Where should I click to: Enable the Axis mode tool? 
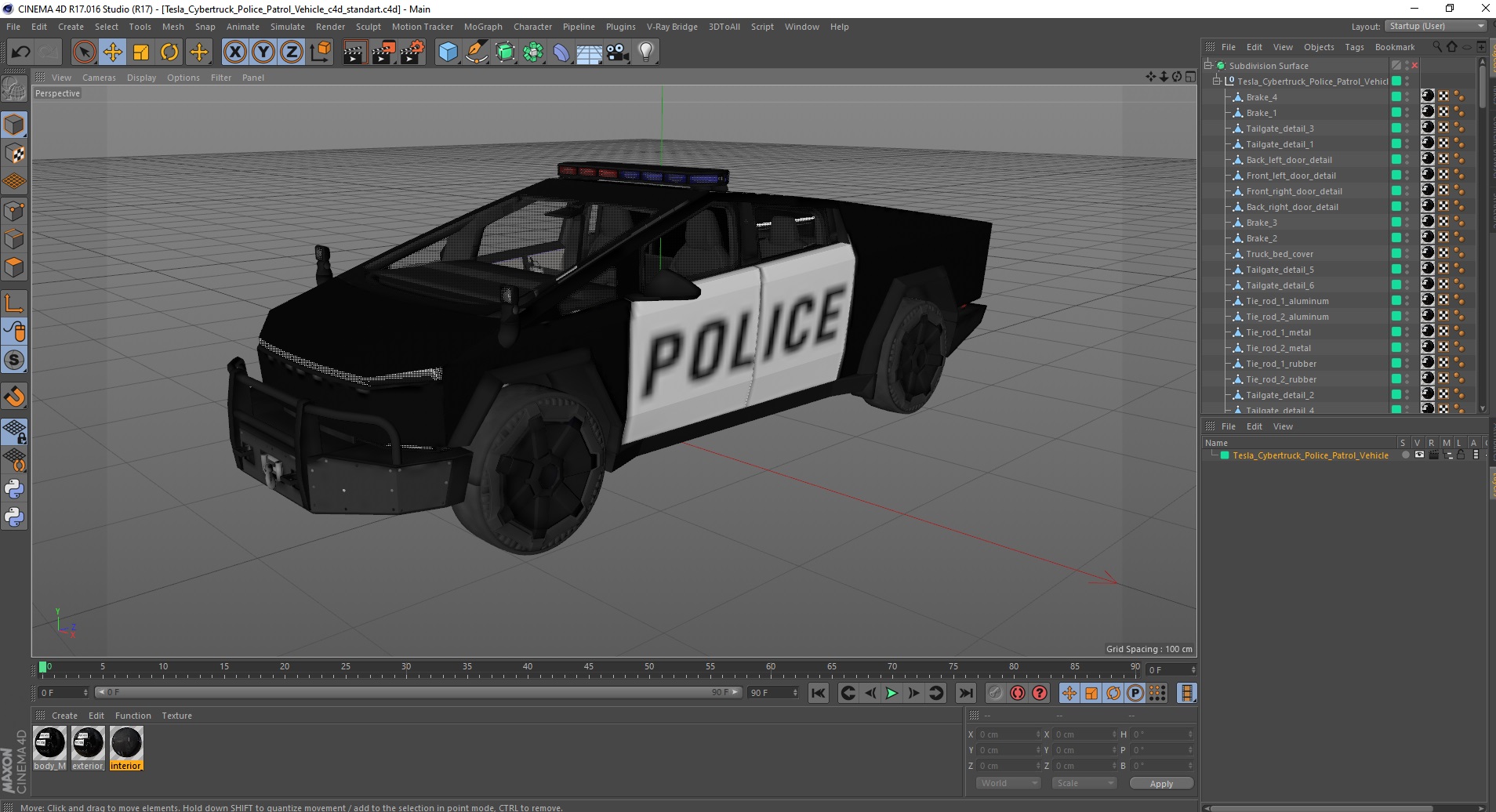tap(14, 303)
